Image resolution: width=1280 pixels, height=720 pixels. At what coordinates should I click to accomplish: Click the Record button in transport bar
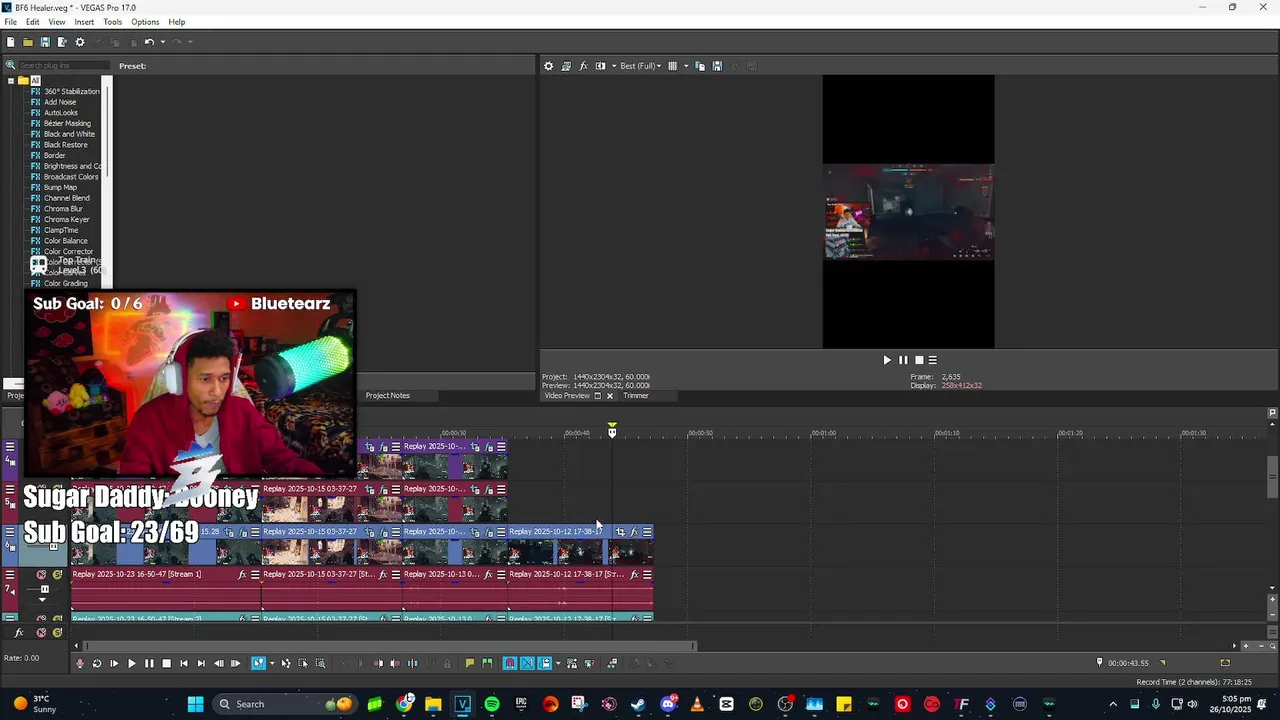tap(79, 663)
